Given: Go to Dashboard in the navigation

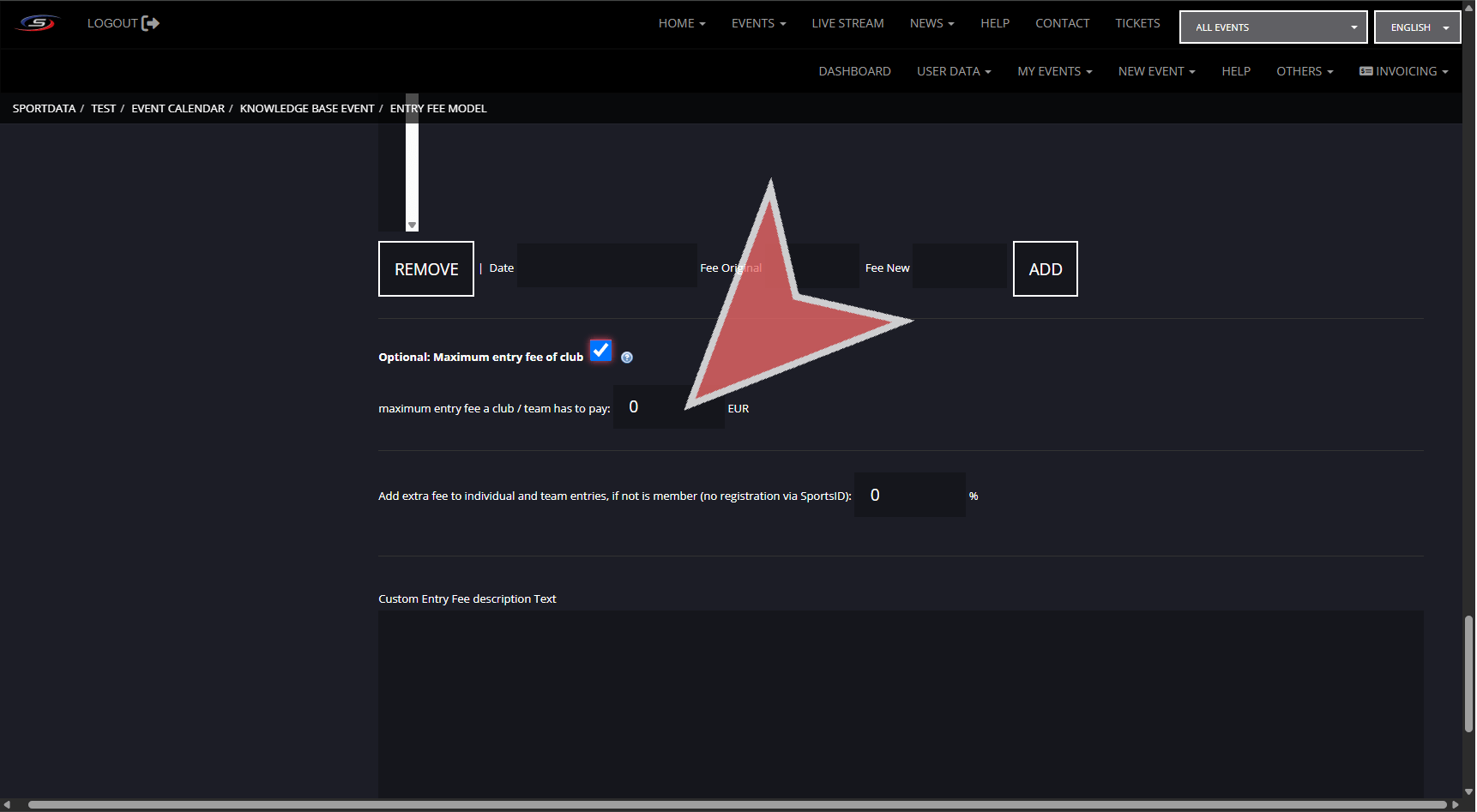Looking at the screenshot, I should pyautogui.click(x=854, y=71).
